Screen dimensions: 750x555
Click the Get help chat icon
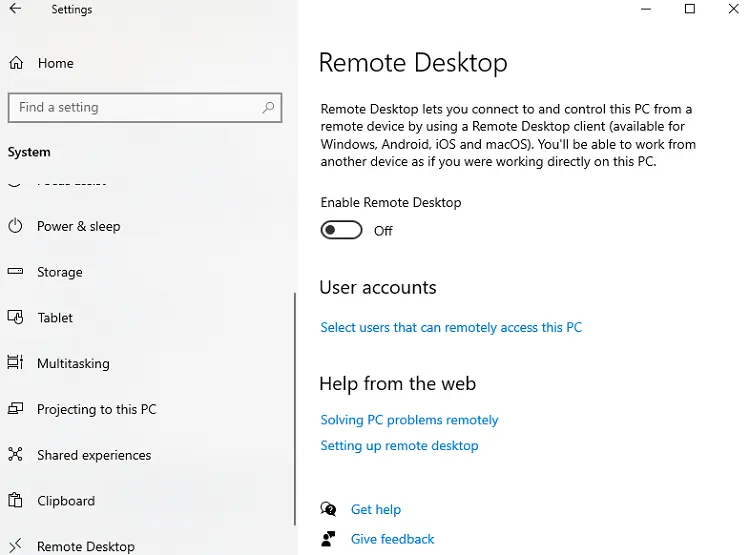329,509
